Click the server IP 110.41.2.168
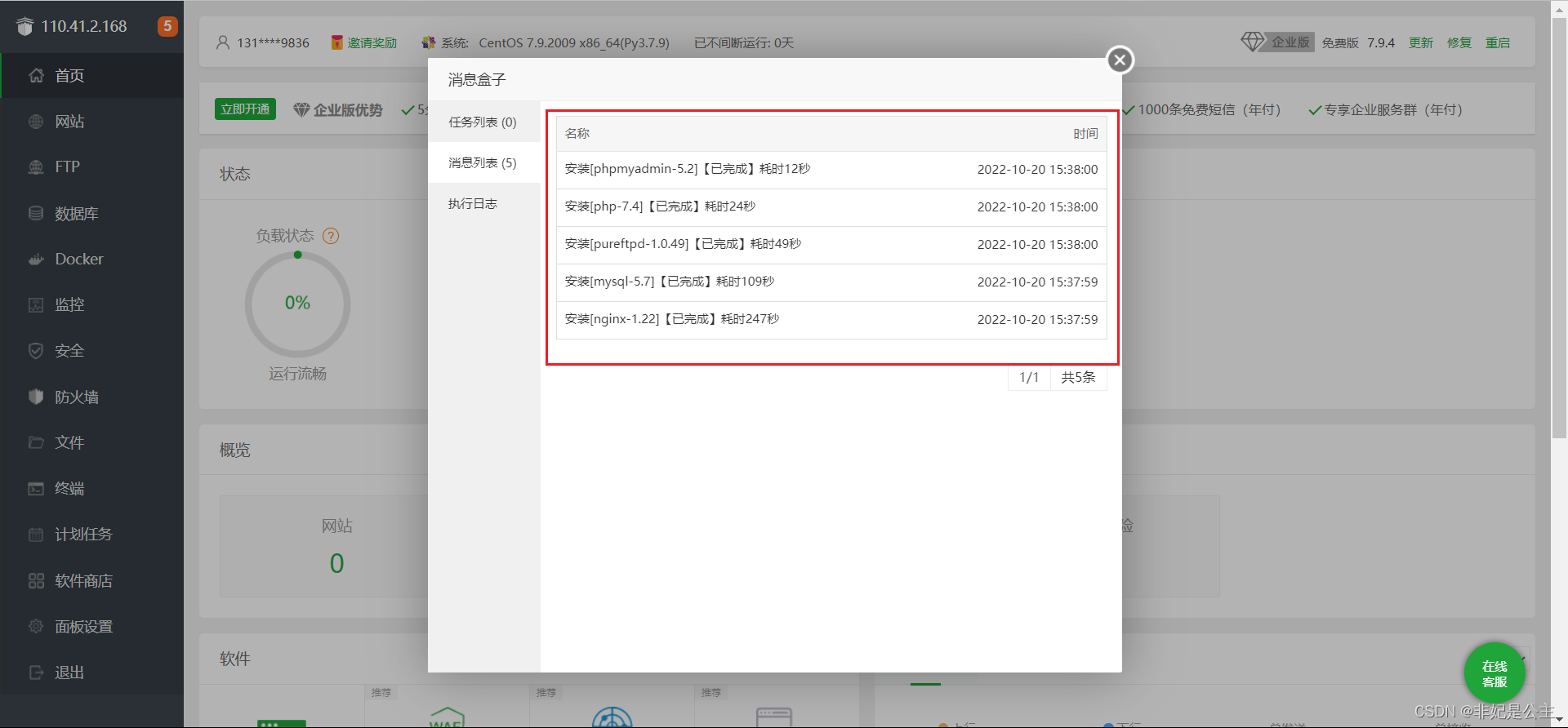This screenshot has width=1568, height=728. tap(84, 26)
